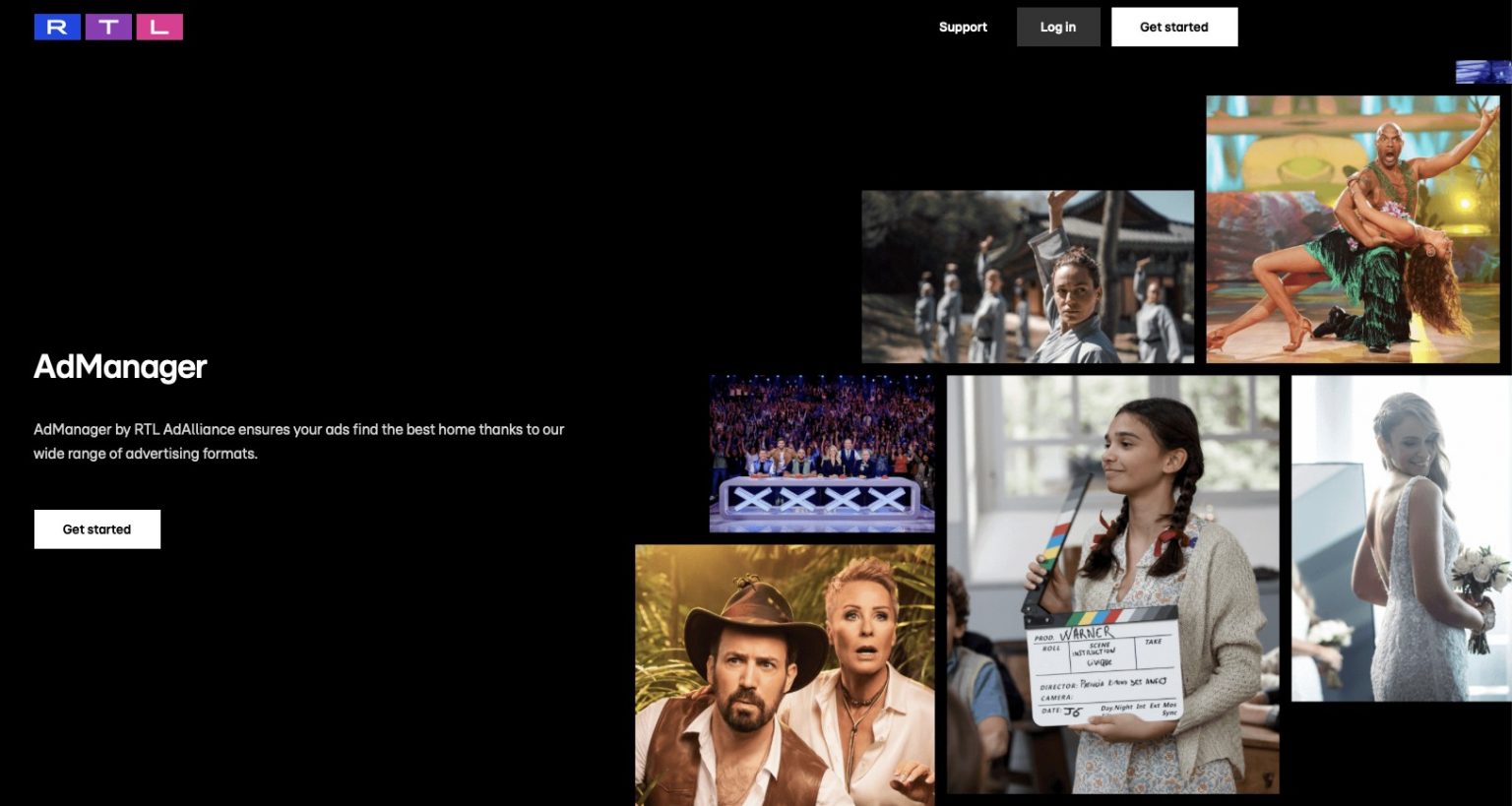Screen dimensions: 1512x806
Task: Select the Warner clapperboard in the photo
Action: pyautogui.click(x=1102, y=669)
